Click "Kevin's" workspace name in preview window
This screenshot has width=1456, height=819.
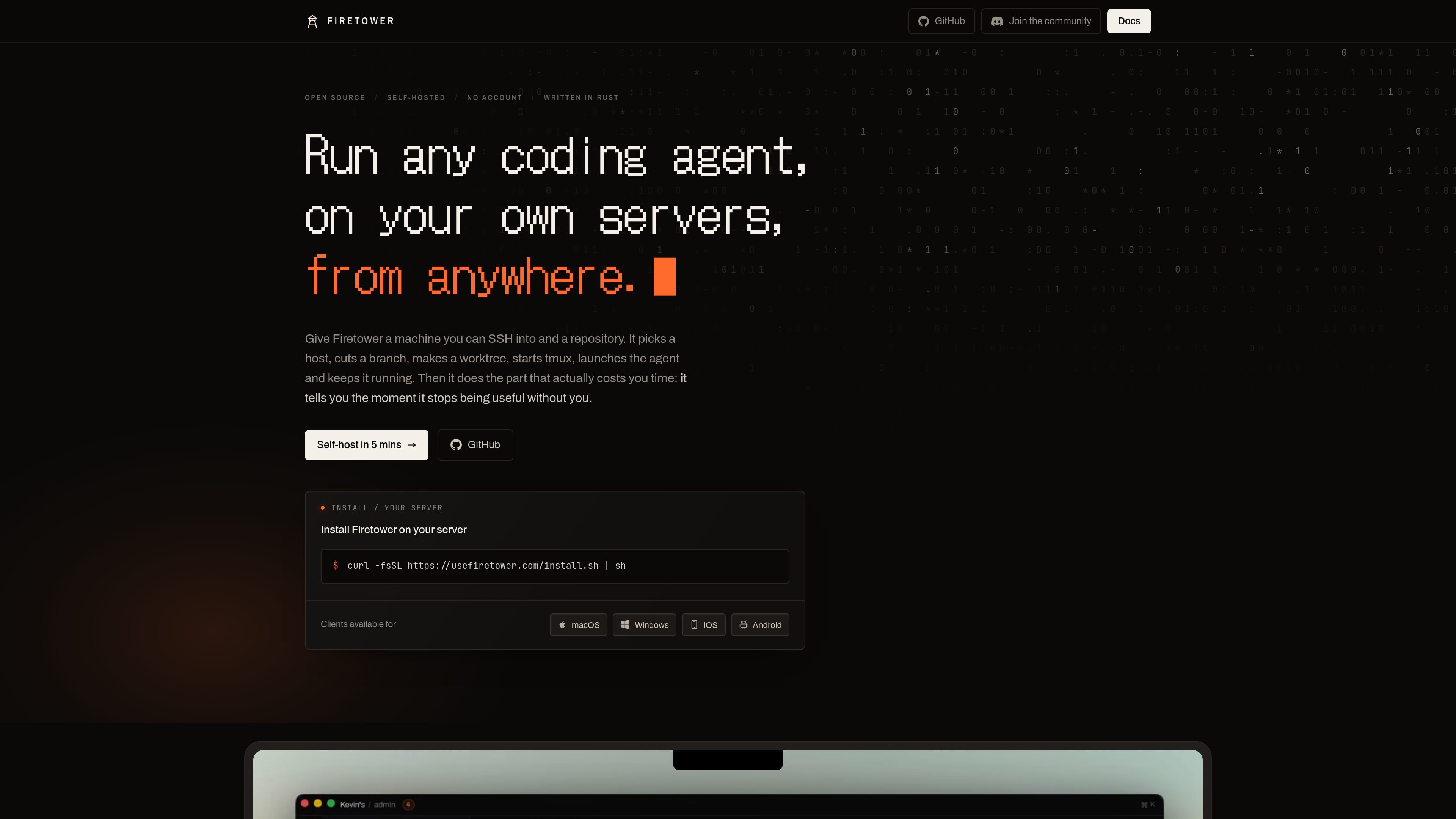point(352,805)
